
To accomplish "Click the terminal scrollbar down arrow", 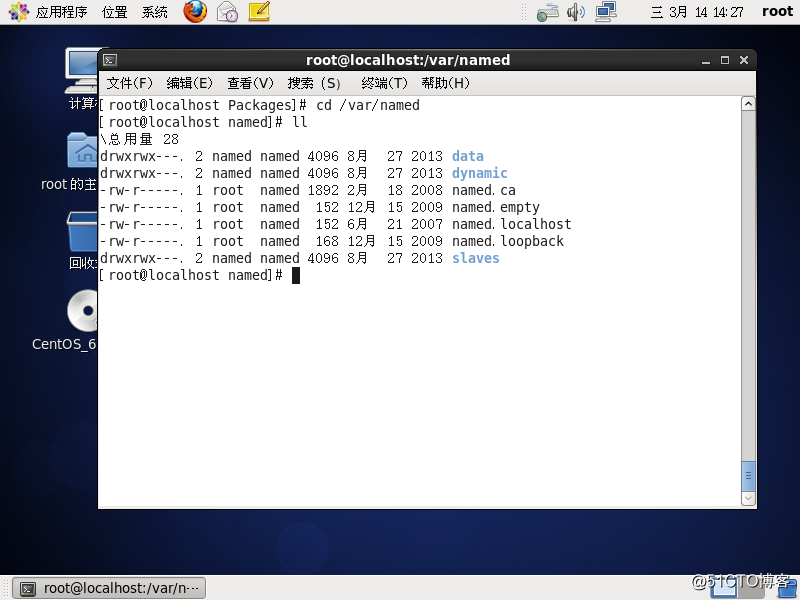I will pos(748,498).
